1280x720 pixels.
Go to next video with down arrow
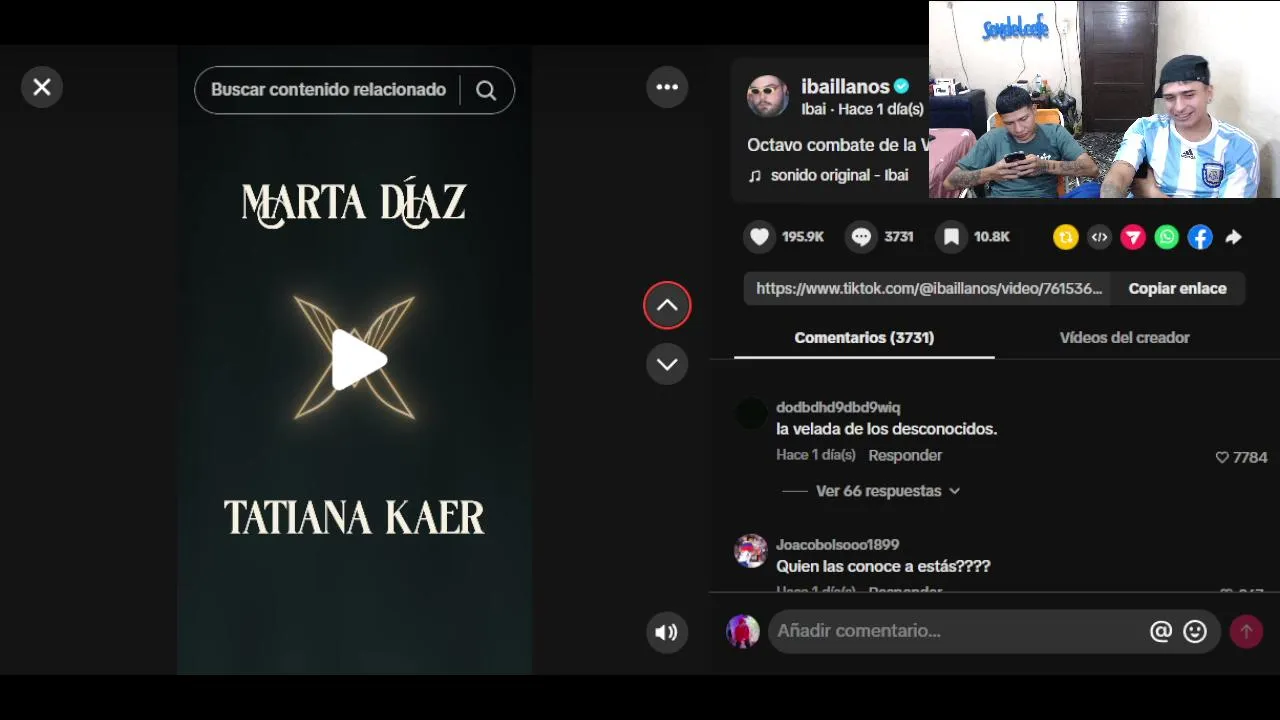click(x=667, y=364)
